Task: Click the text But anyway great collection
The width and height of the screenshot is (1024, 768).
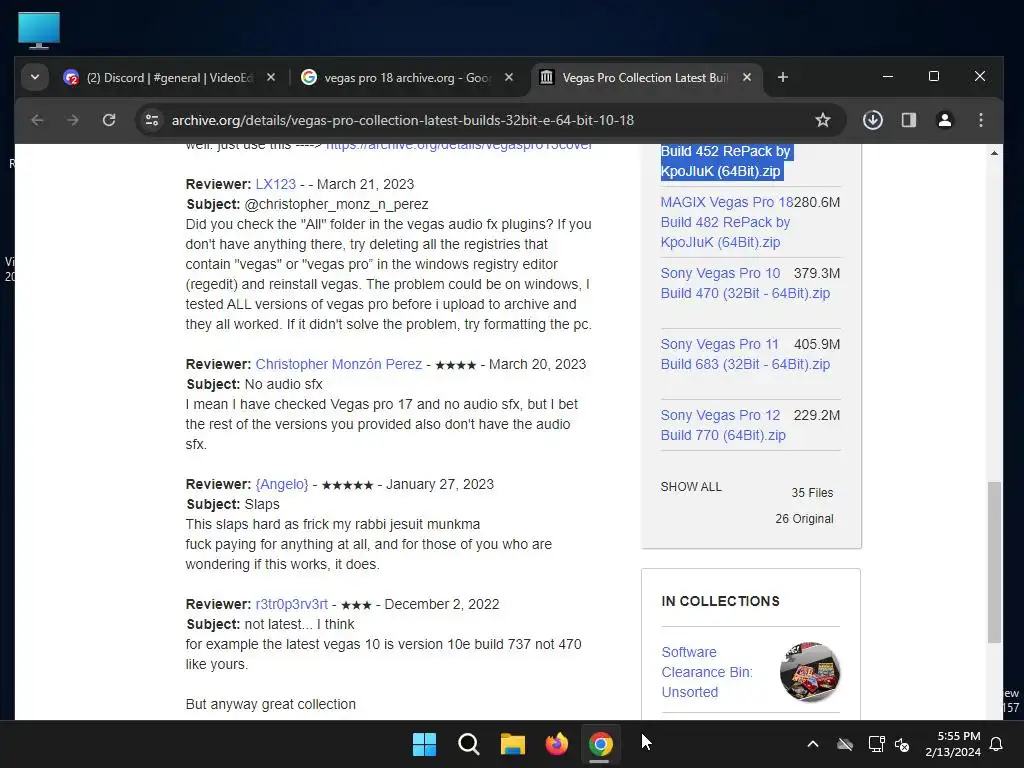Action: click(x=271, y=705)
